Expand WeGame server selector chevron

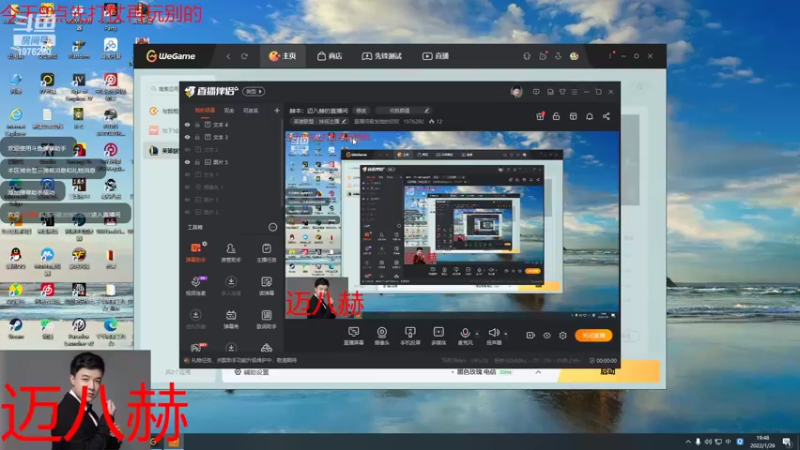pyautogui.click(x=538, y=372)
